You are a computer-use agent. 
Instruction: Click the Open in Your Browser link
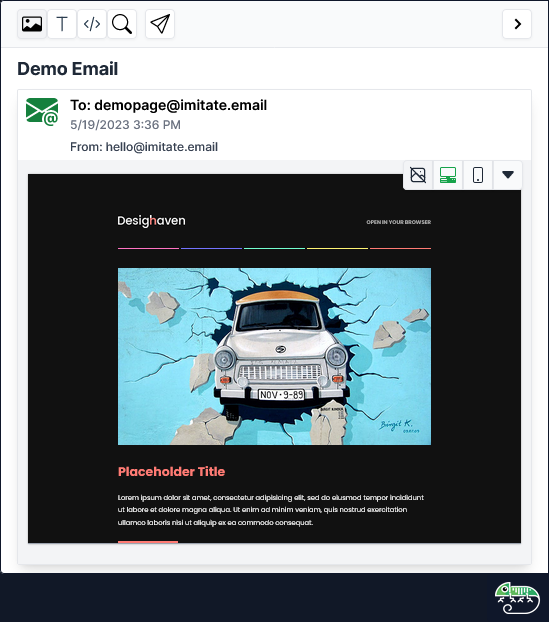pos(399,222)
